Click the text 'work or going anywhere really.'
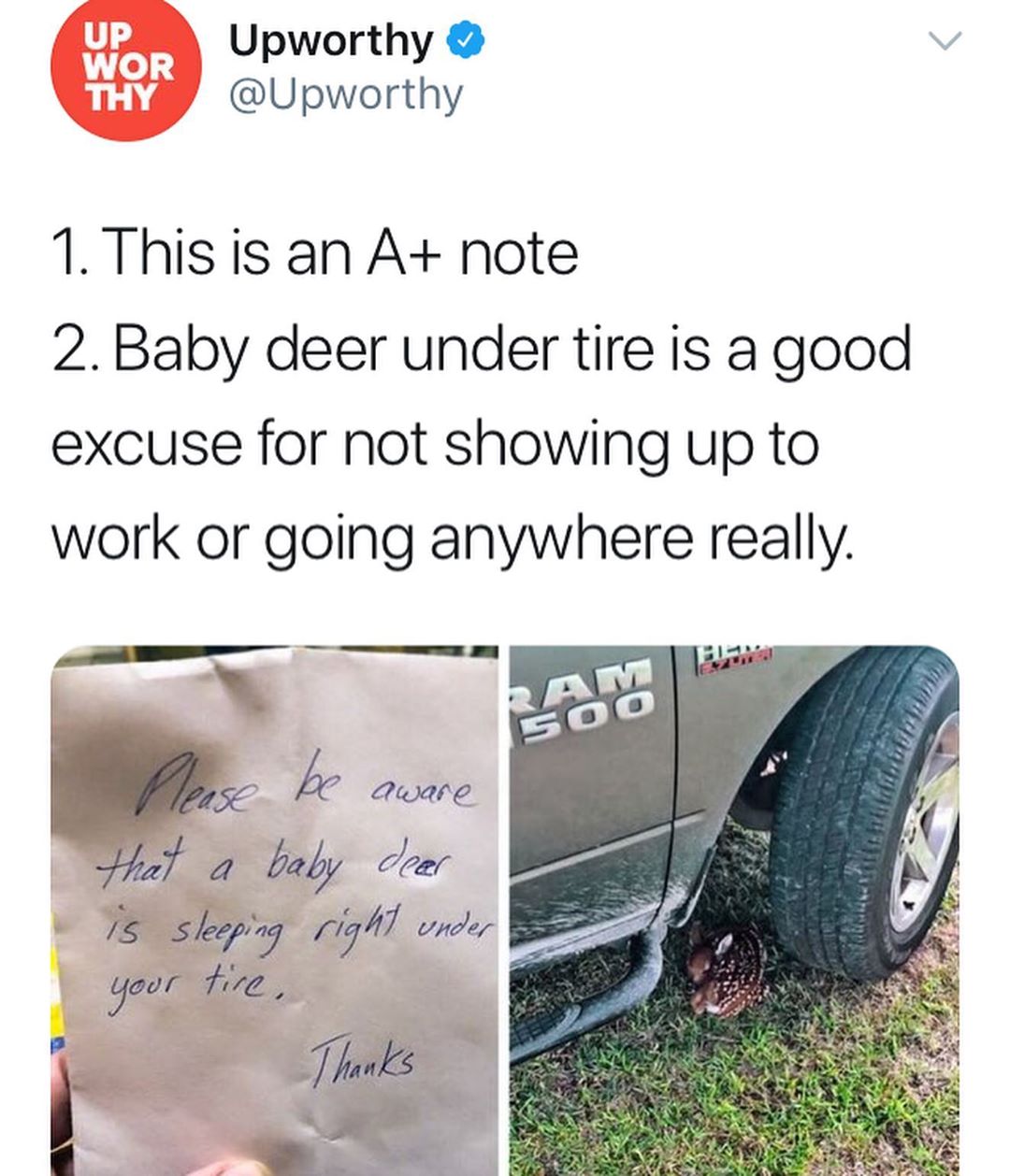This screenshot has height=1176, width=1010. click(x=454, y=540)
